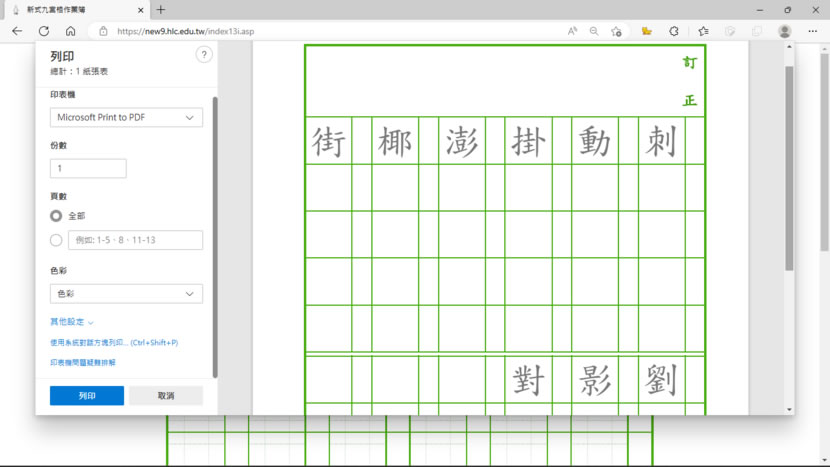
Task: Expand 其他設定 more settings
Action: click(x=71, y=322)
